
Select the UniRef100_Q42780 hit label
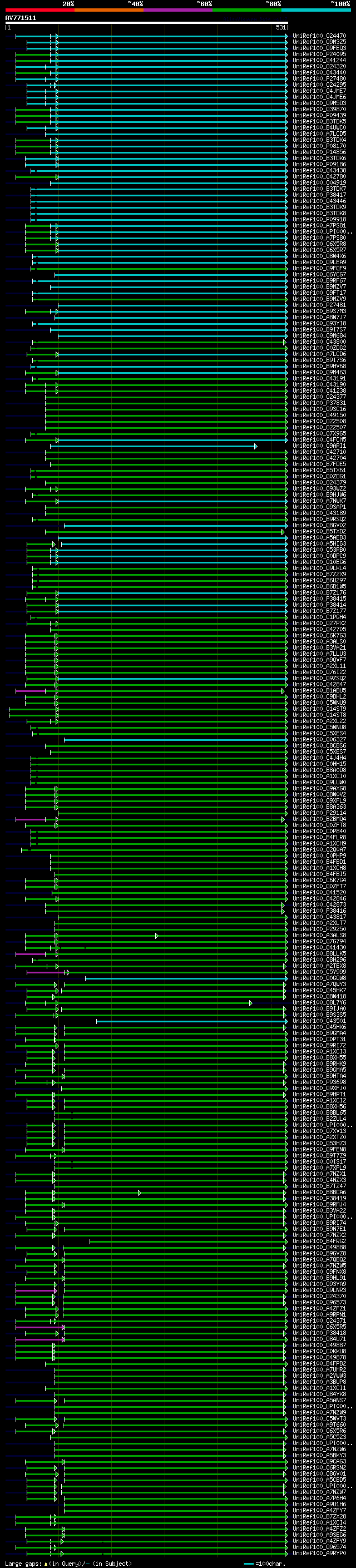[x=319, y=176]
